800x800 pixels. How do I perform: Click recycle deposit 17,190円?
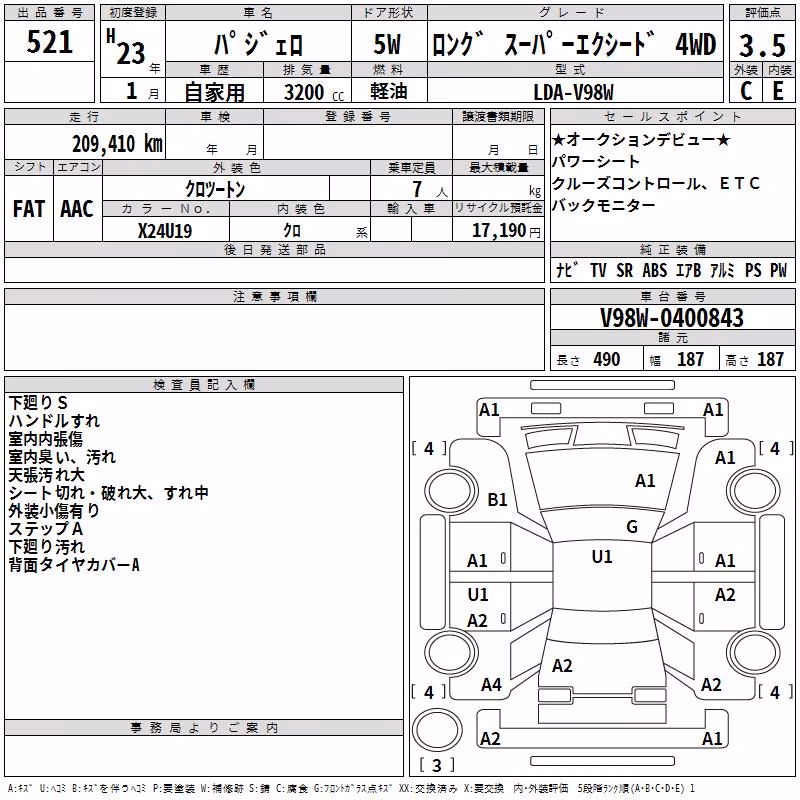[506, 231]
